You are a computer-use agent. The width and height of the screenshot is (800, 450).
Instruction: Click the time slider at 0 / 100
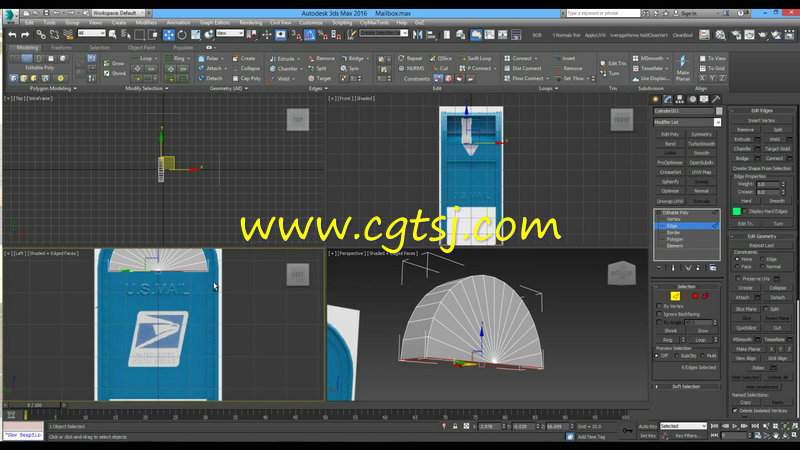click(35, 405)
